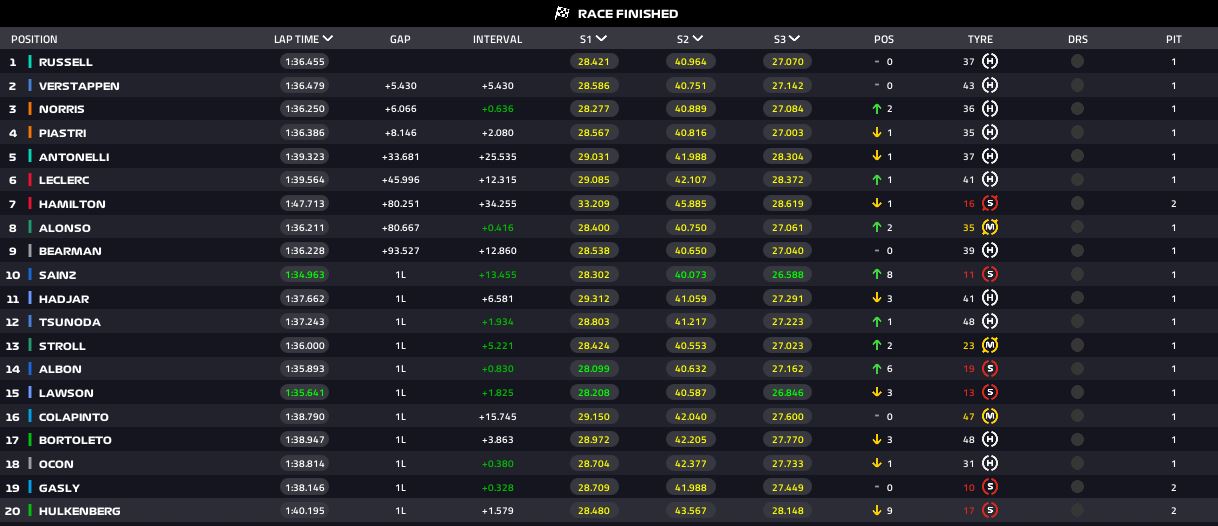Image resolution: width=1218 pixels, height=526 pixels.
Task: Expand the S3 sector column dropdown
Action: tap(794, 39)
